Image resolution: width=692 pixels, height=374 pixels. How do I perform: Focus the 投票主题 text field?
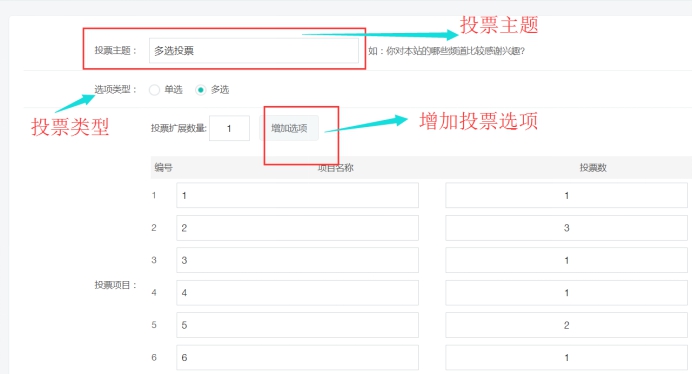click(254, 50)
